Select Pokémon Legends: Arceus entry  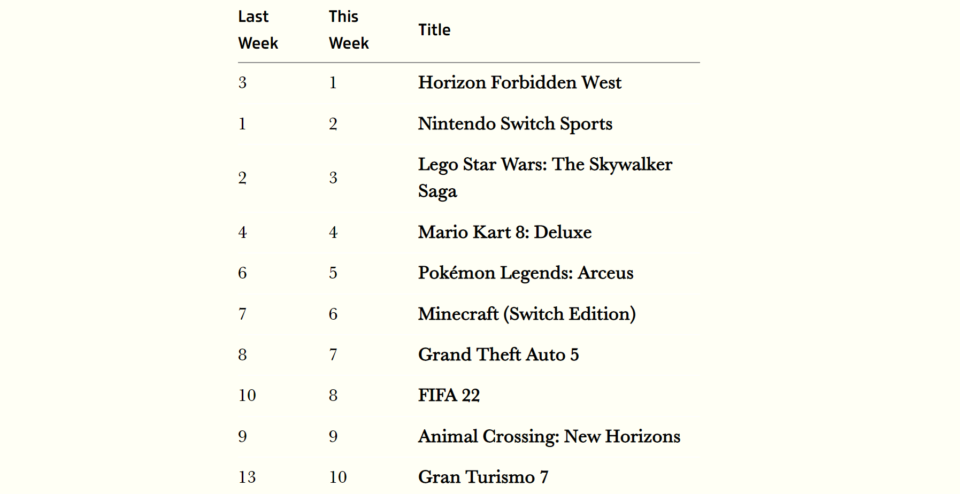[x=525, y=273]
